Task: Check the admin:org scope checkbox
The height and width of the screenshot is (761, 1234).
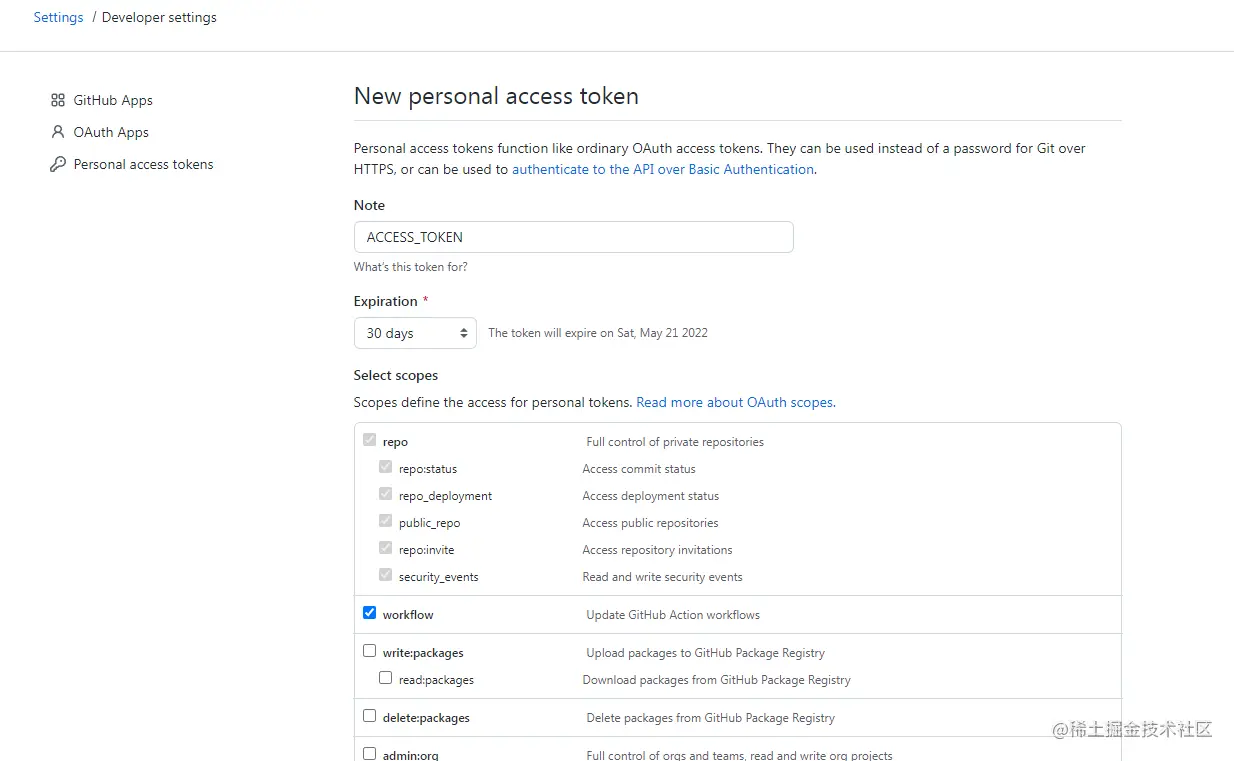Action: pyautogui.click(x=369, y=754)
